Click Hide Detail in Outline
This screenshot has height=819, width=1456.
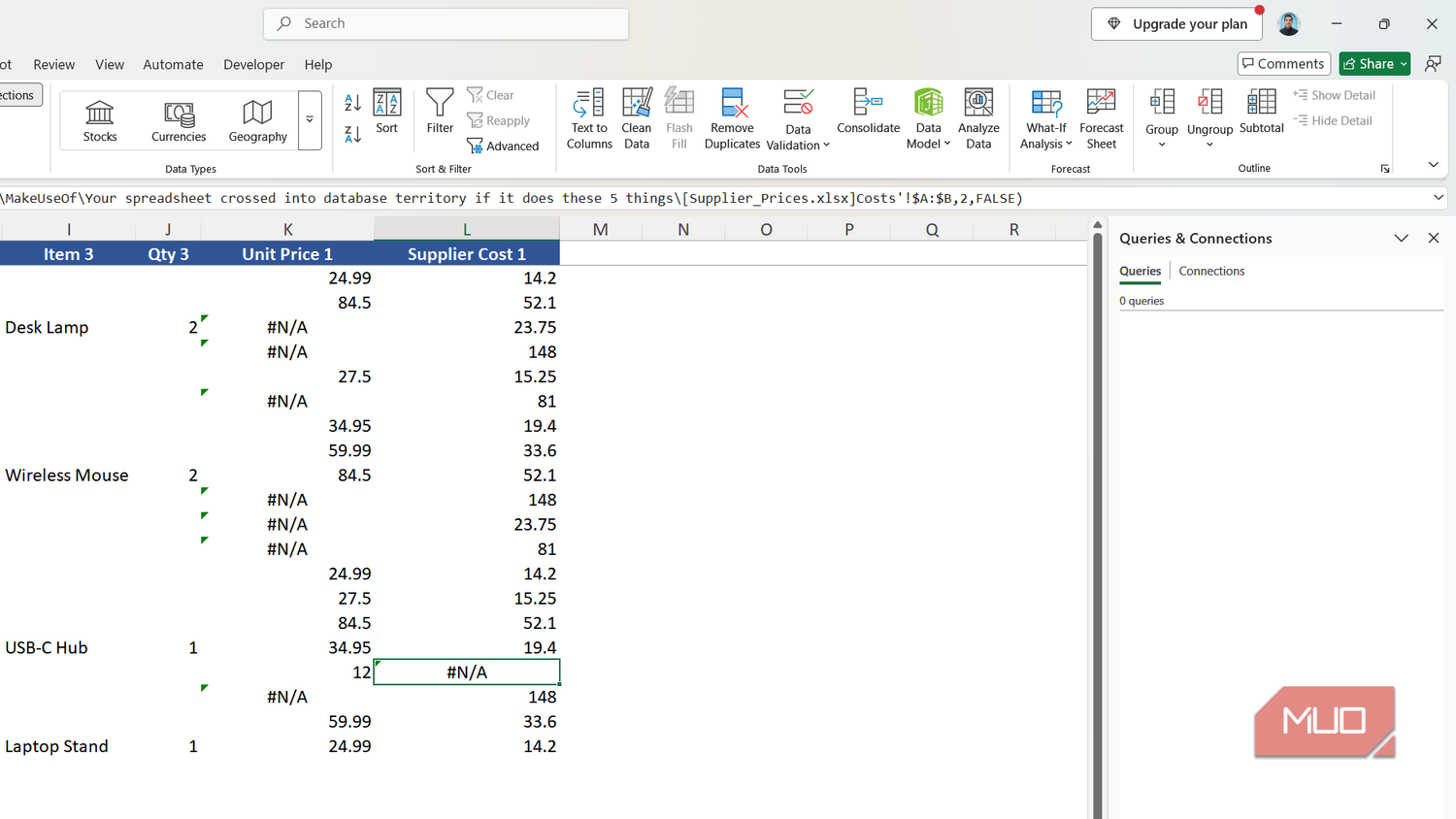point(1332,120)
